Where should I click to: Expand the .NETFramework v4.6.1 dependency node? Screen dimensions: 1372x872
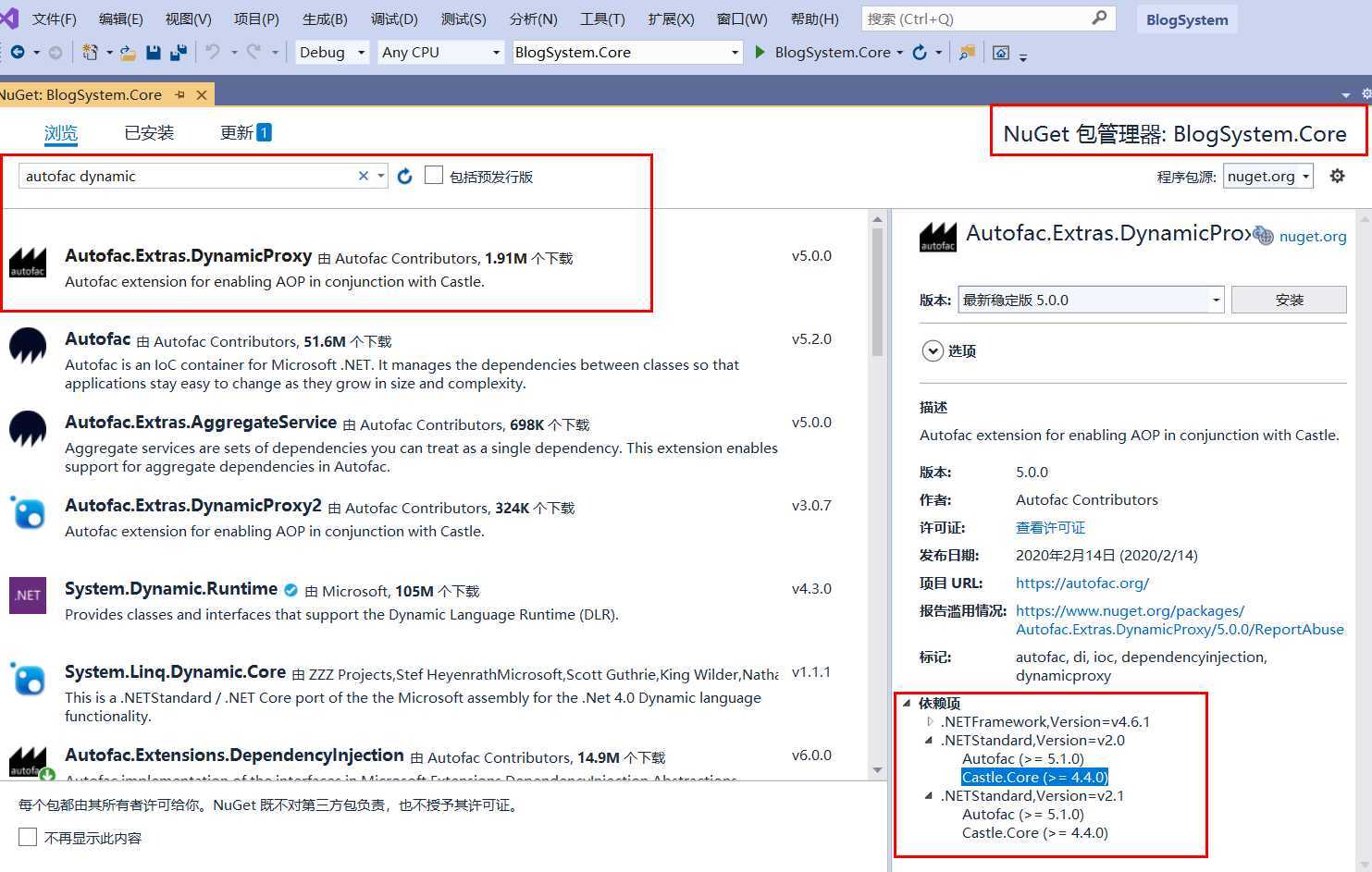click(930, 721)
